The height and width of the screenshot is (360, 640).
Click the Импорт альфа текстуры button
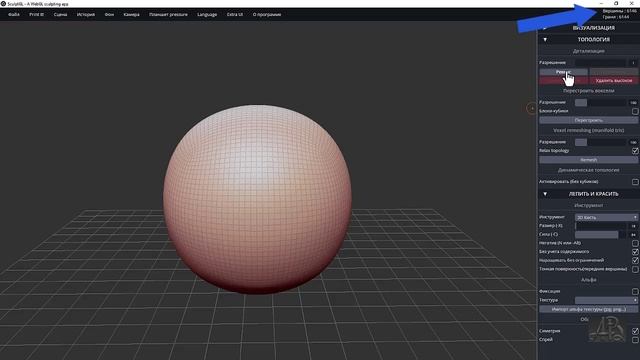tap(588, 309)
